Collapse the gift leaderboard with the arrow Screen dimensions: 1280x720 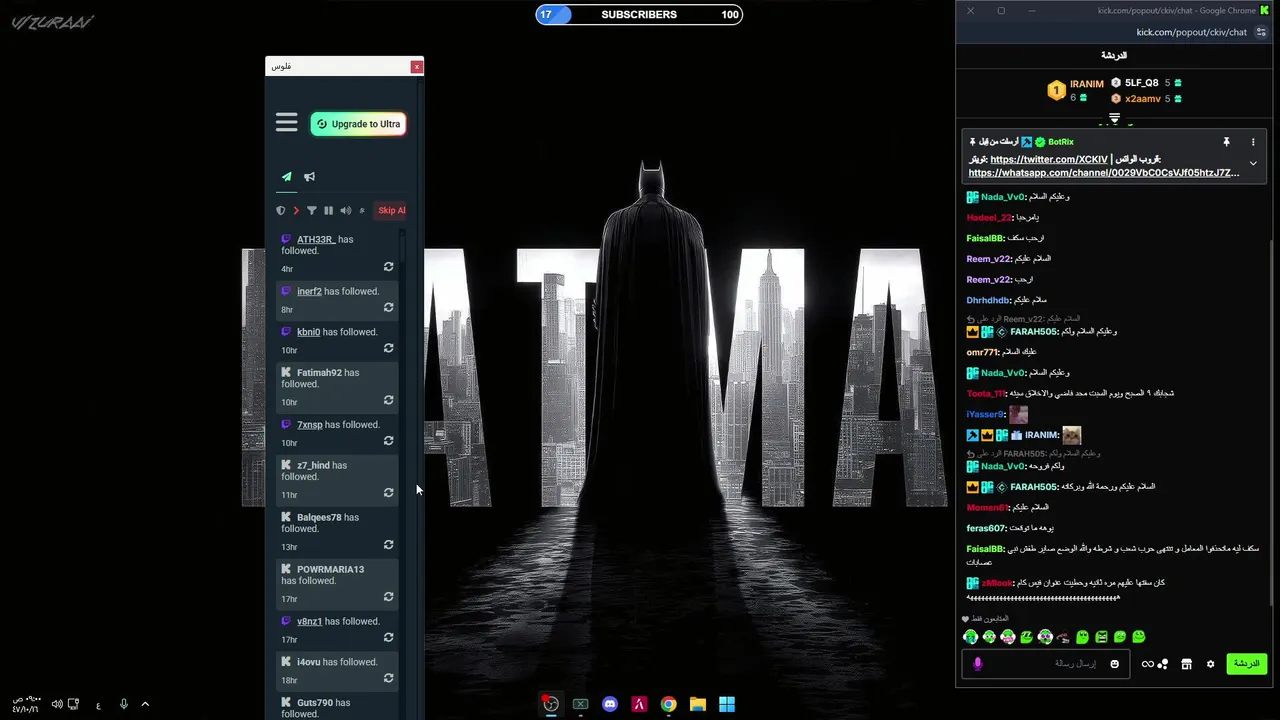pos(1114,118)
